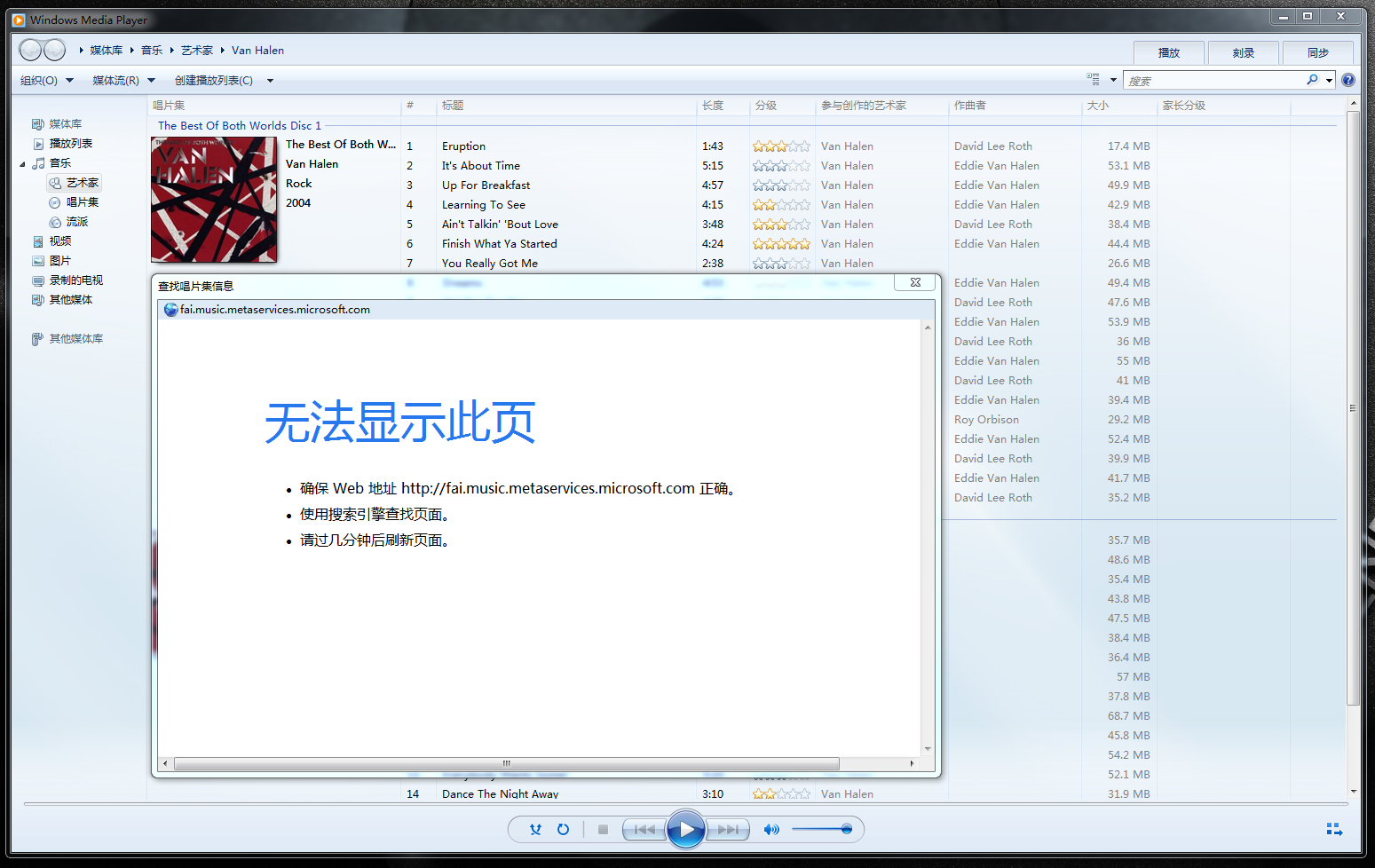Click Van Halen in the breadcrumb path
The width and height of the screenshot is (1375, 868).
click(258, 51)
